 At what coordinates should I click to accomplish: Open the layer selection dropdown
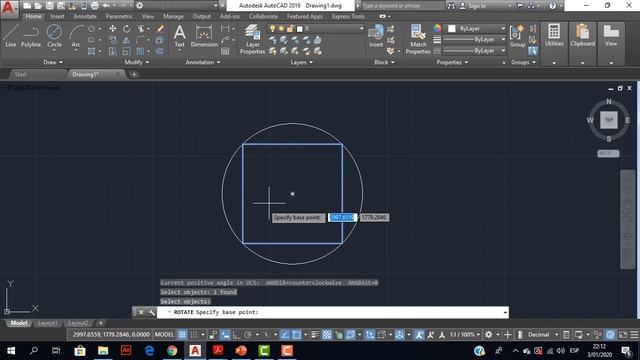tap(316, 29)
